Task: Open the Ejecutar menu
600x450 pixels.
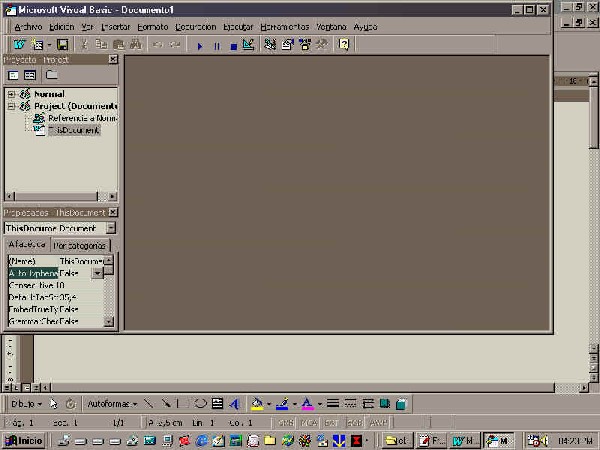Action: [x=238, y=27]
